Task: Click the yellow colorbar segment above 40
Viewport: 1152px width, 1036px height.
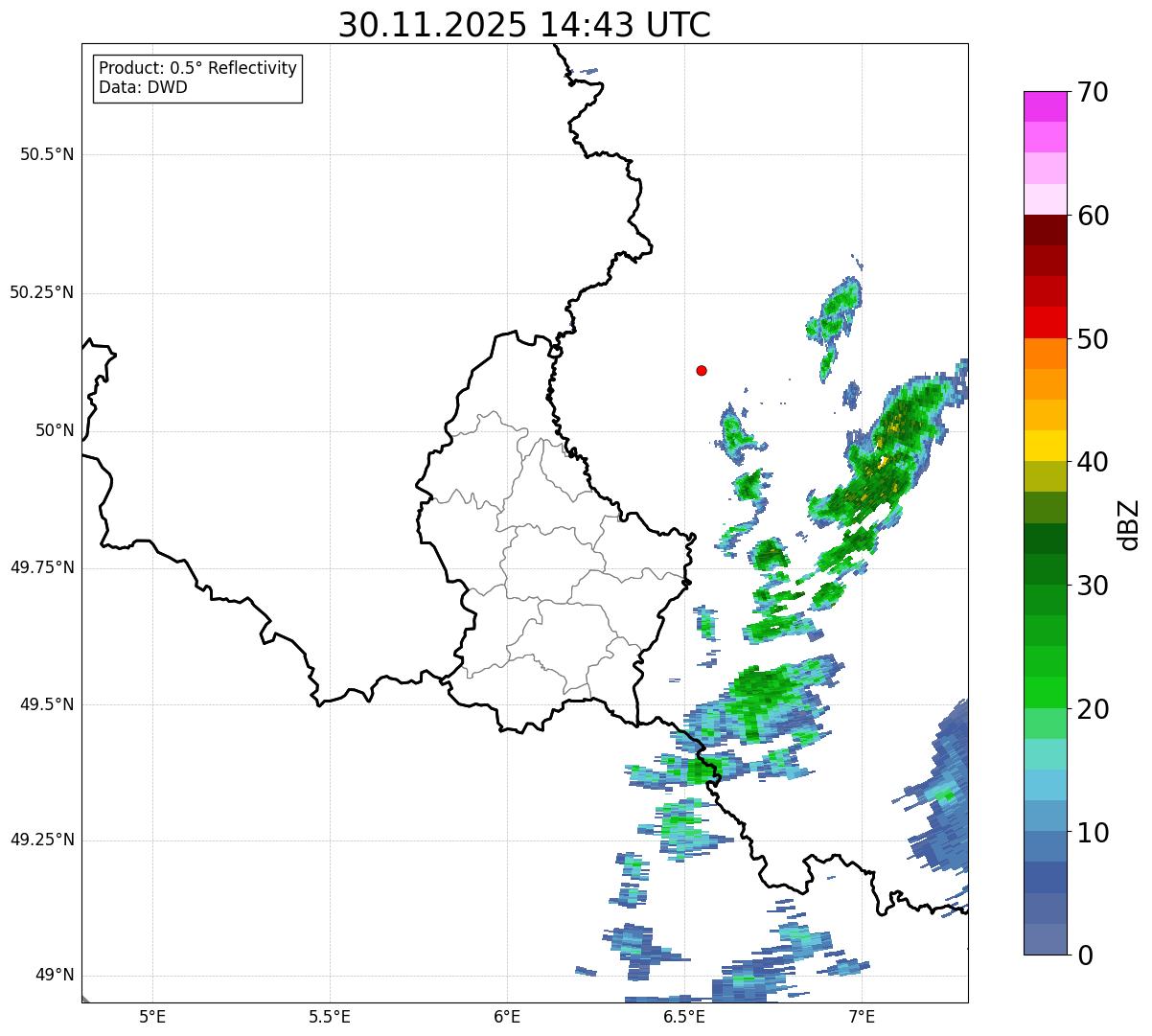Action: click(1046, 446)
